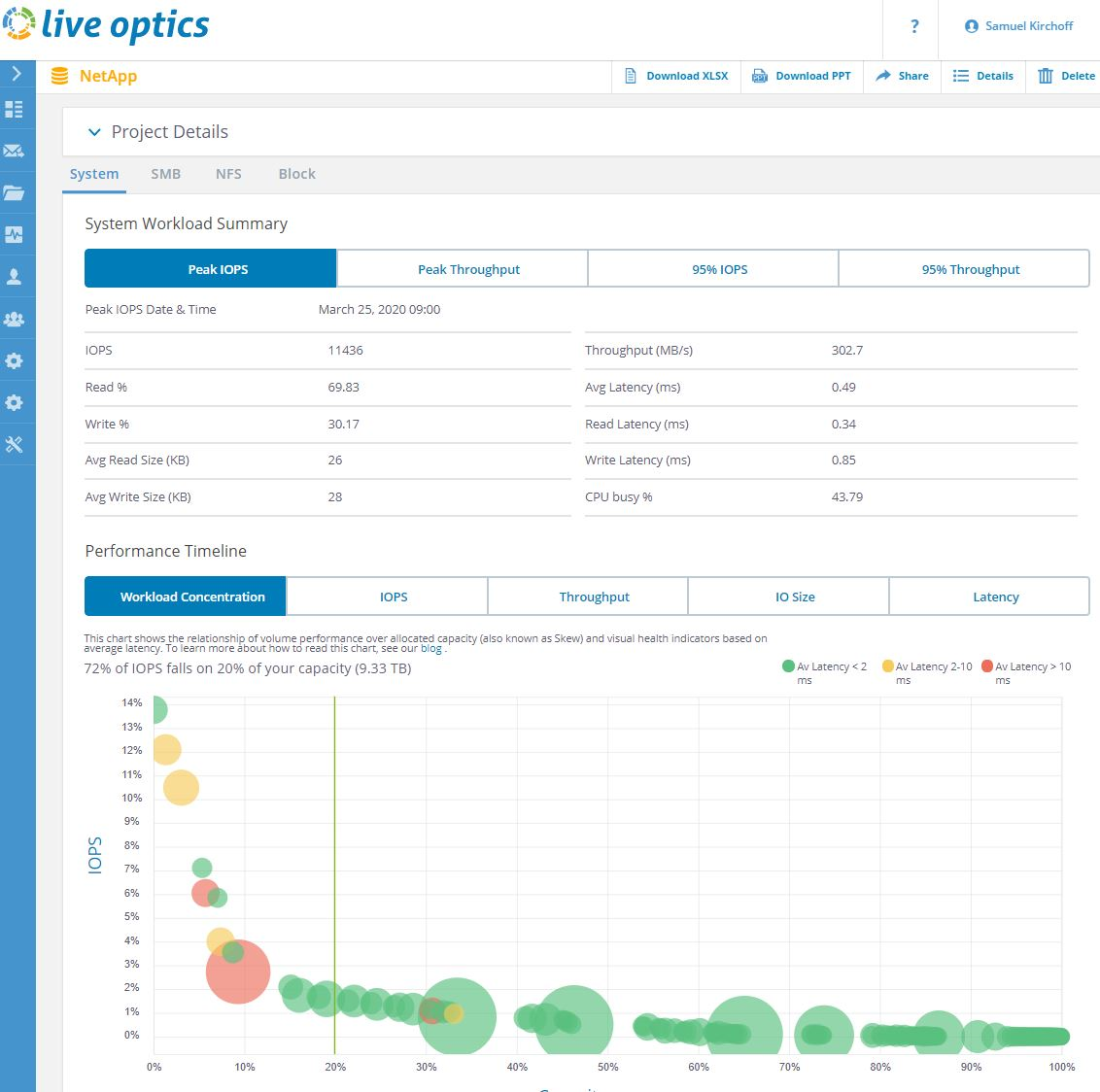This screenshot has width=1100, height=1092.
Task: Open the folder icon in sidebar
Action: 15,192
